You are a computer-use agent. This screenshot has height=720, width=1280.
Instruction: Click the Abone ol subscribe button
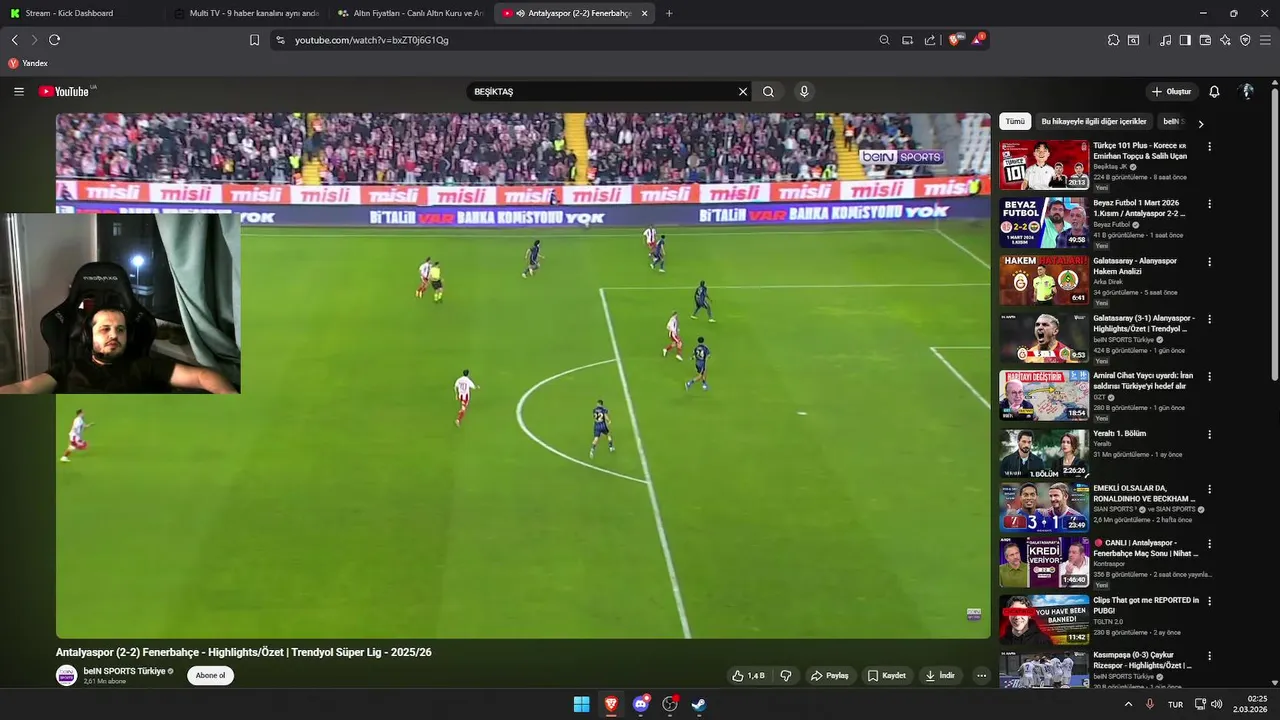[x=210, y=675]
